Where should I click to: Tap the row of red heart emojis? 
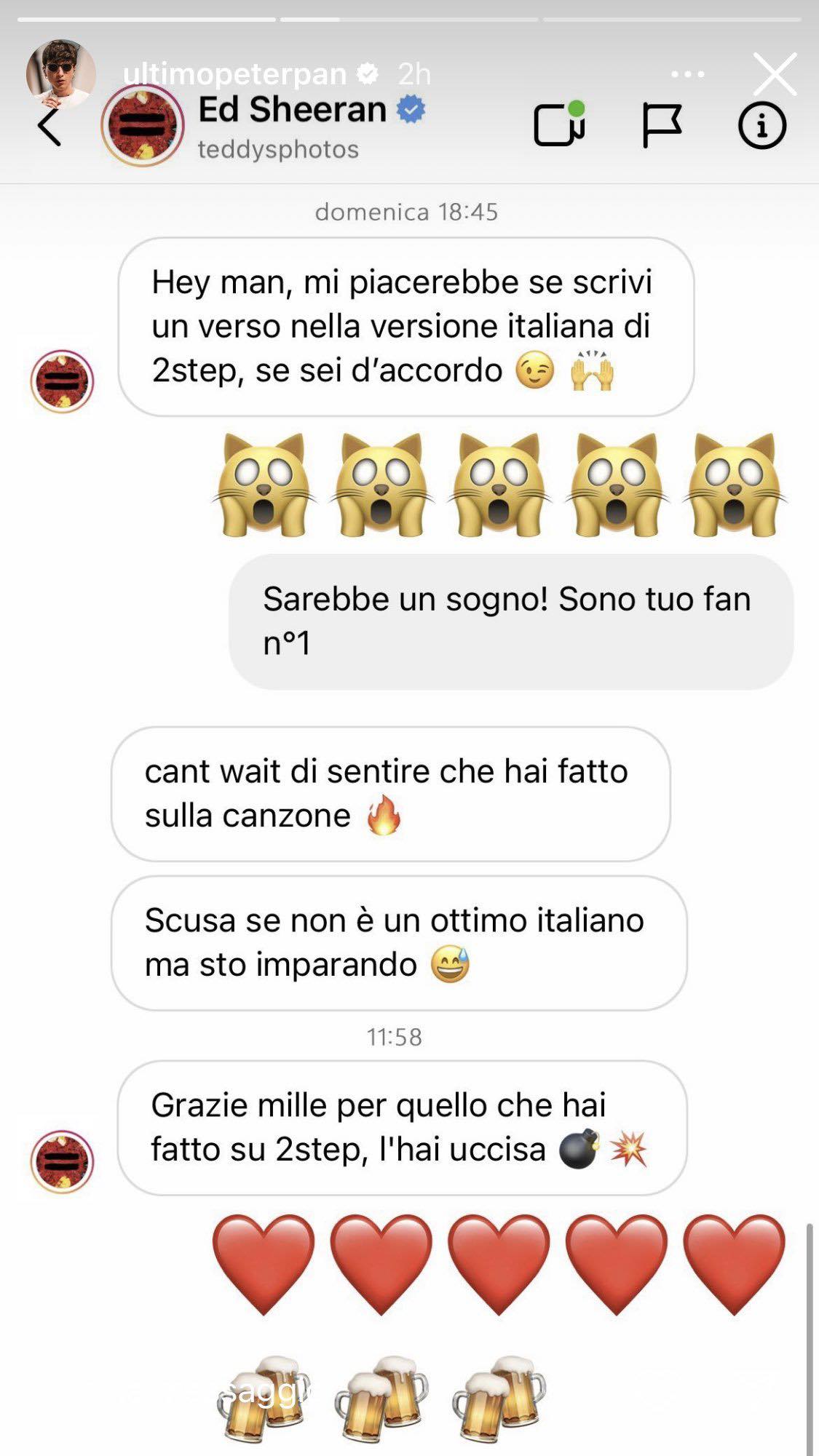[499, 1265]
